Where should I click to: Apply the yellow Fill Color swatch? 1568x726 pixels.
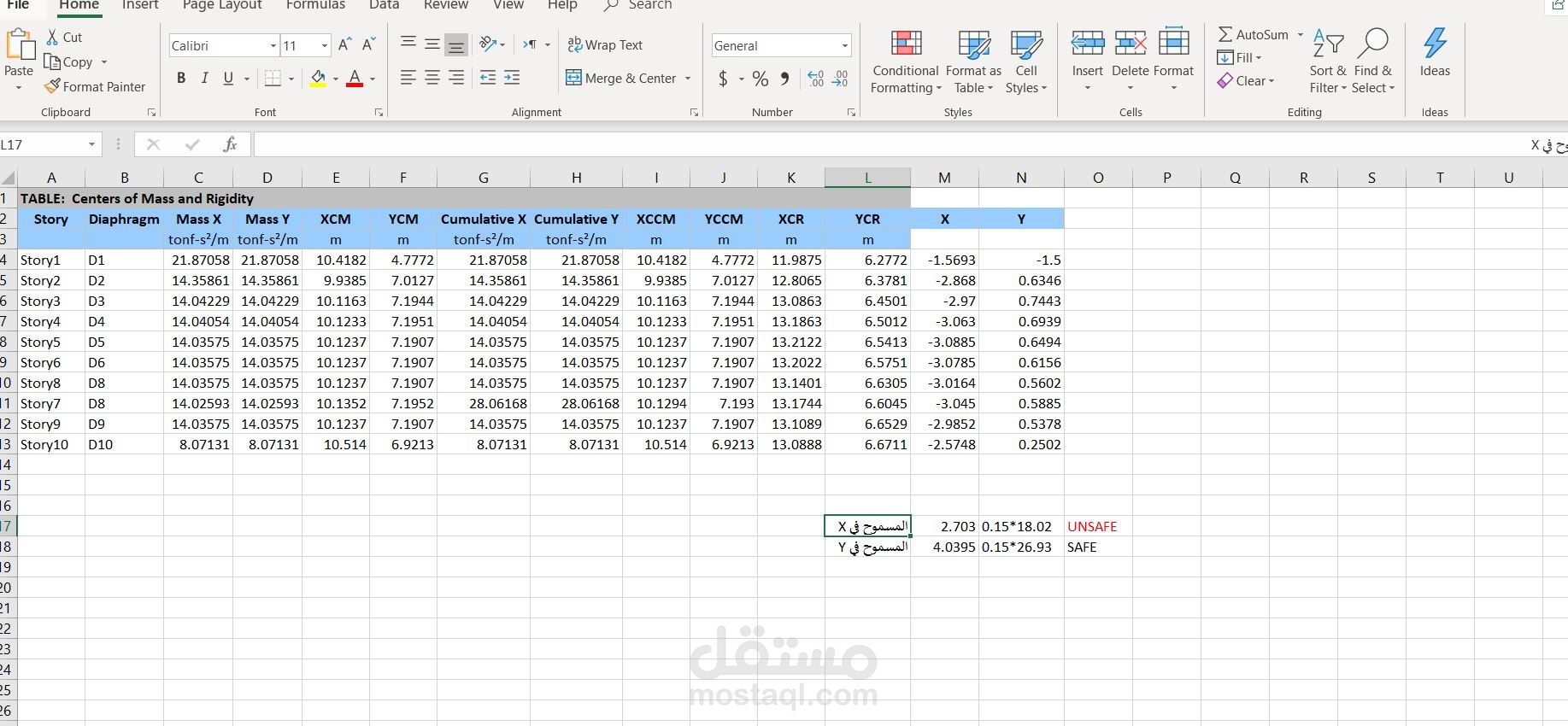(318, 79)
